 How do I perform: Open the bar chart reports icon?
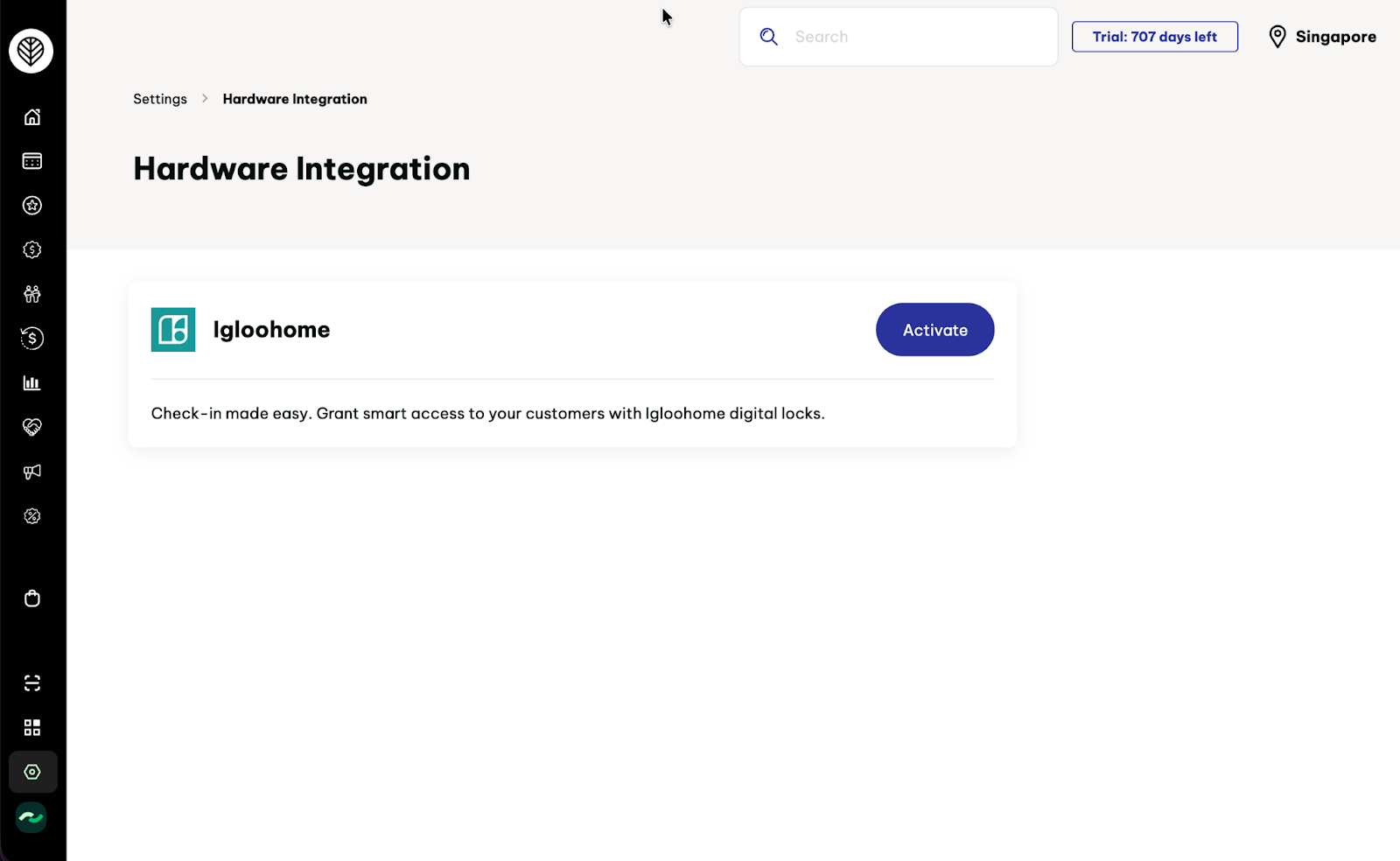click(x=32, y=382)
